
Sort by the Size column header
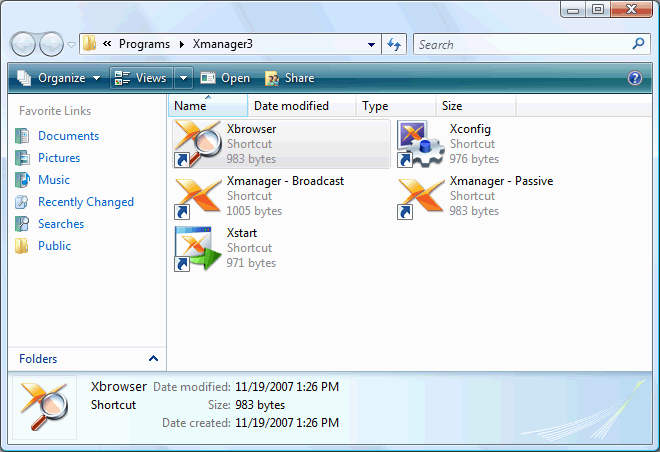[x=476, y=106]
